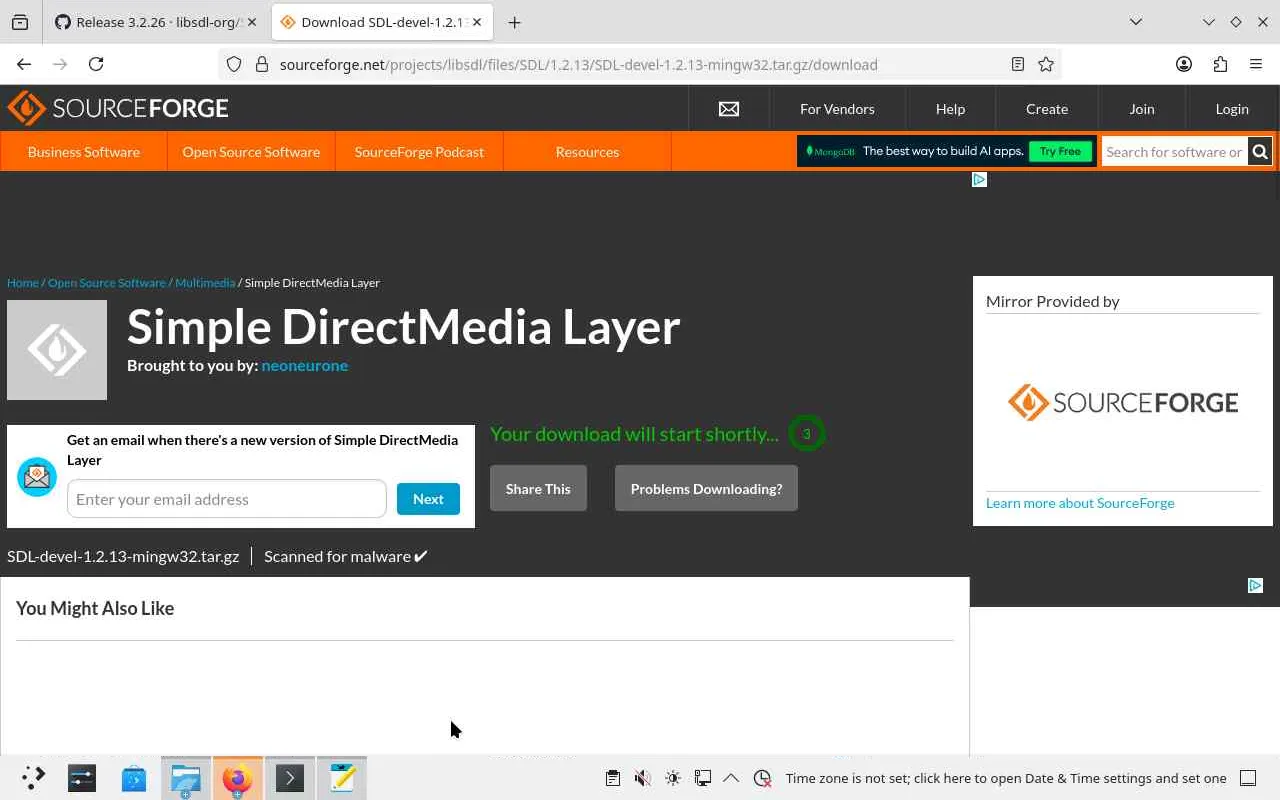Visit the neoneurone author profile
This screenshot has width=1280, height=800.
tap(305, 365)
